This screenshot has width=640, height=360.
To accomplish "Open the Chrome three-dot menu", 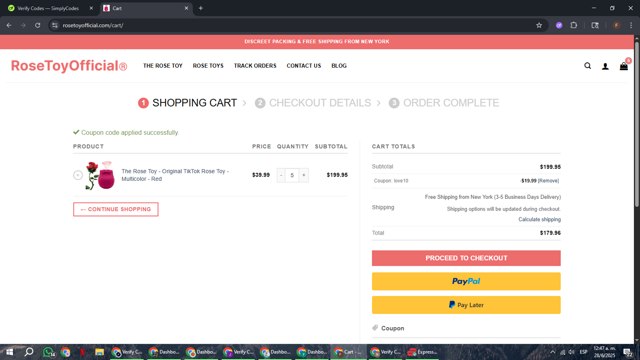I will [631, 25].
